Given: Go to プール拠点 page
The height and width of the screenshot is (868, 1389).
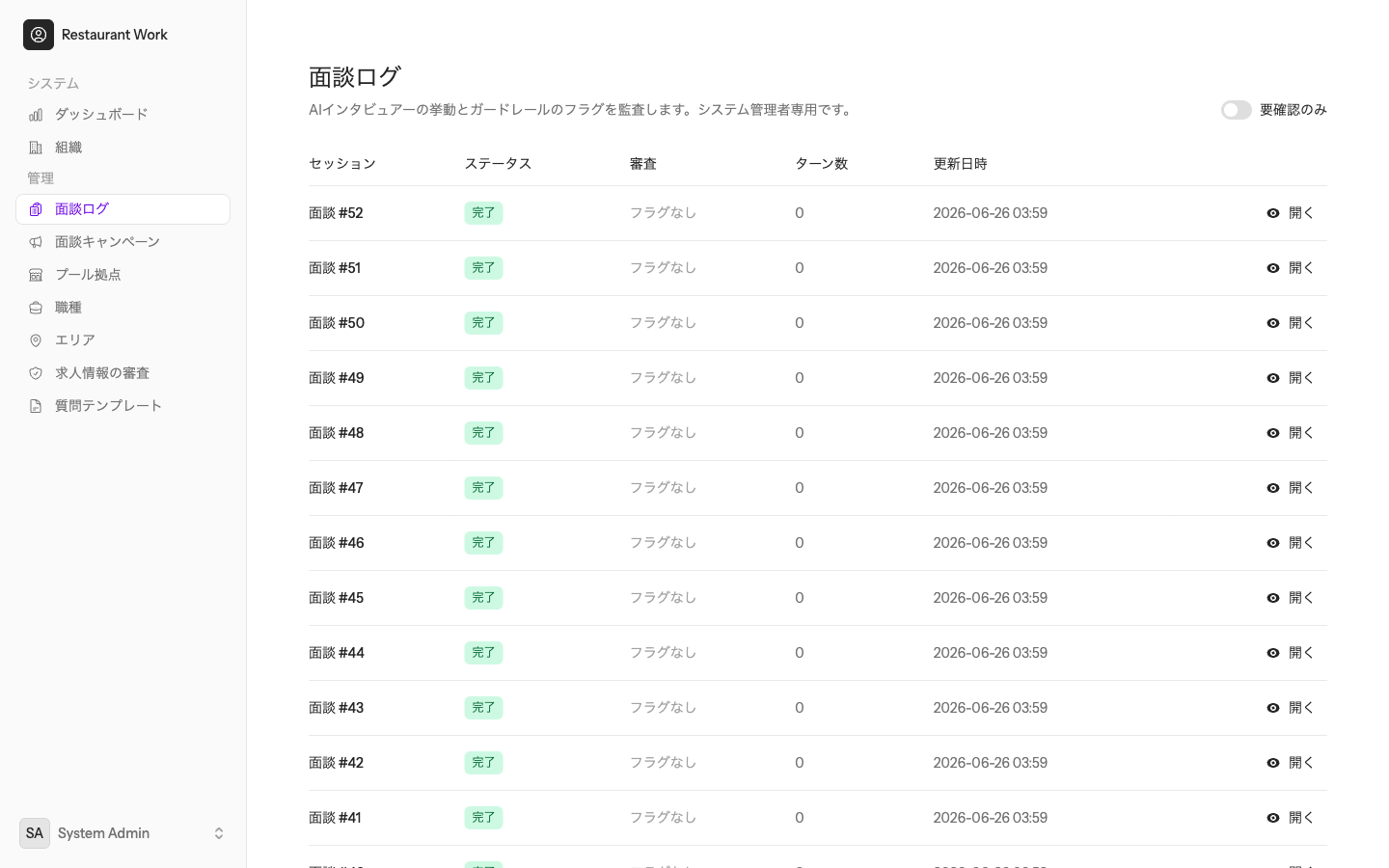Looking at the screenshot, I should click(123, 275).
